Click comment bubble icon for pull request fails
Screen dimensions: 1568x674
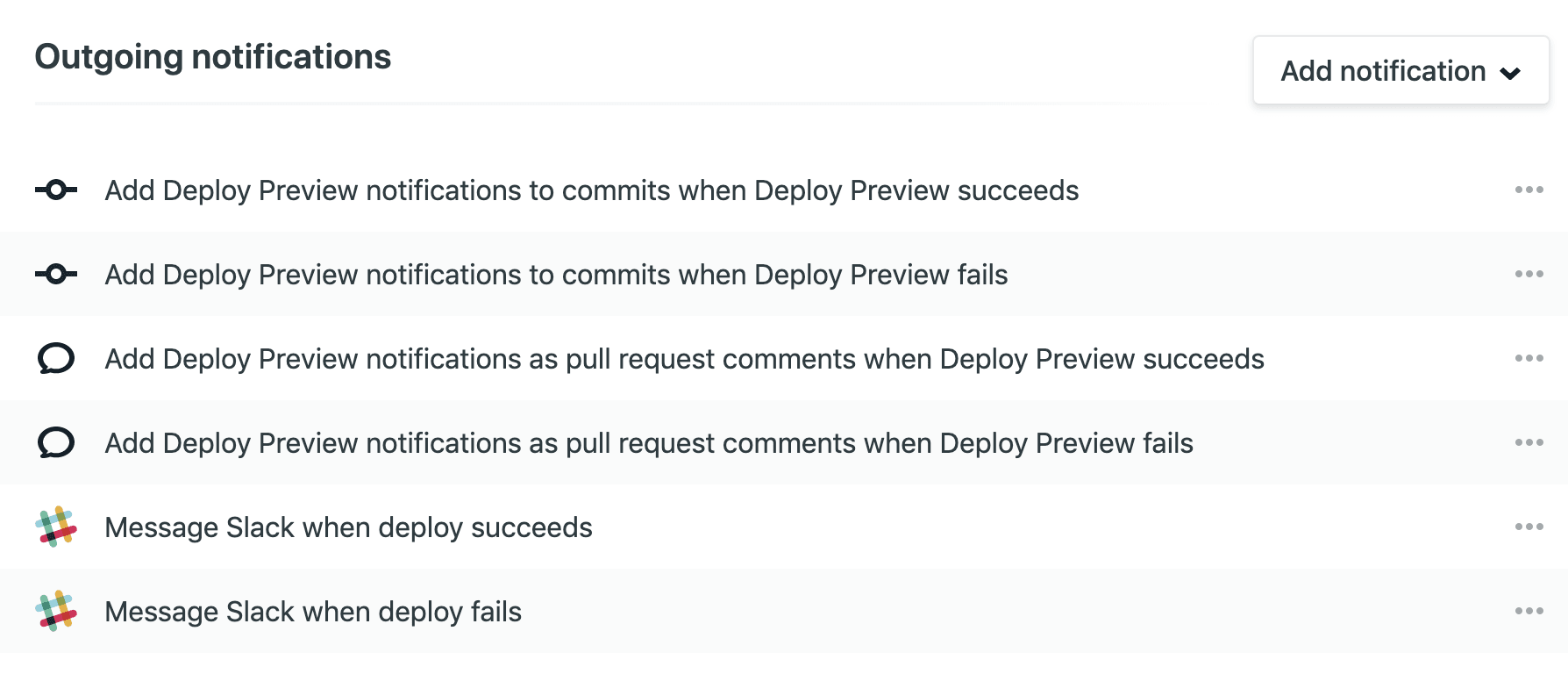click(x=56, y=442)
